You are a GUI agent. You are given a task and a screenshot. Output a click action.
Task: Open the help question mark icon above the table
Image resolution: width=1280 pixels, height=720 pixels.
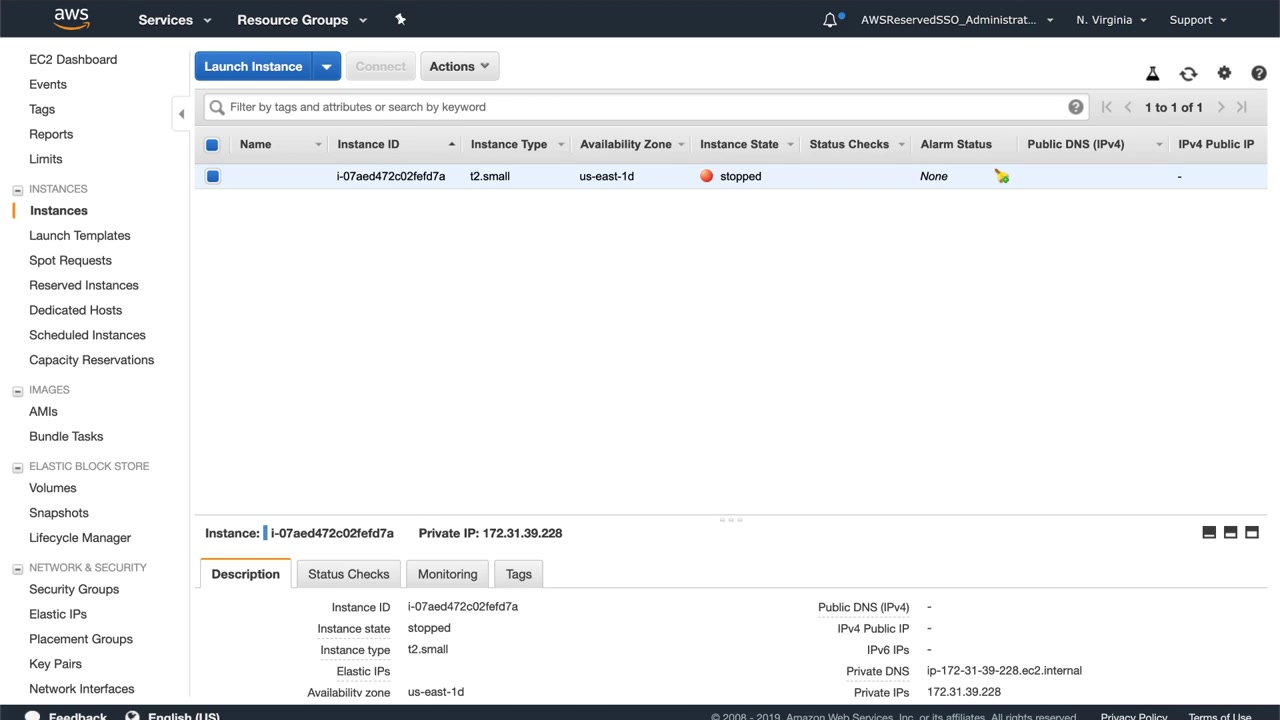(x=1259, y=73)
